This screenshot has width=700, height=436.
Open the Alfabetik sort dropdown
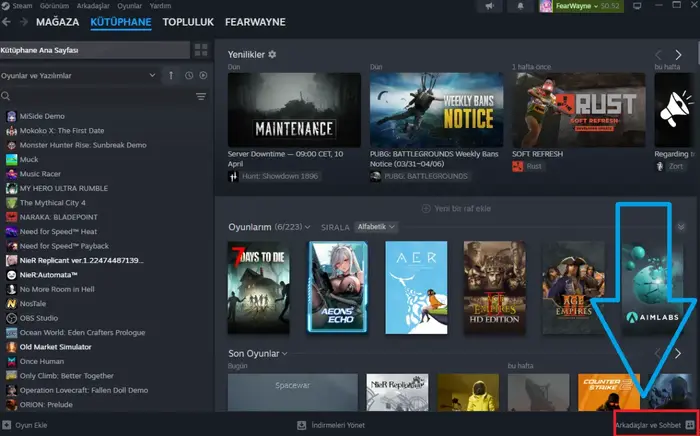[x=376, y=227]
